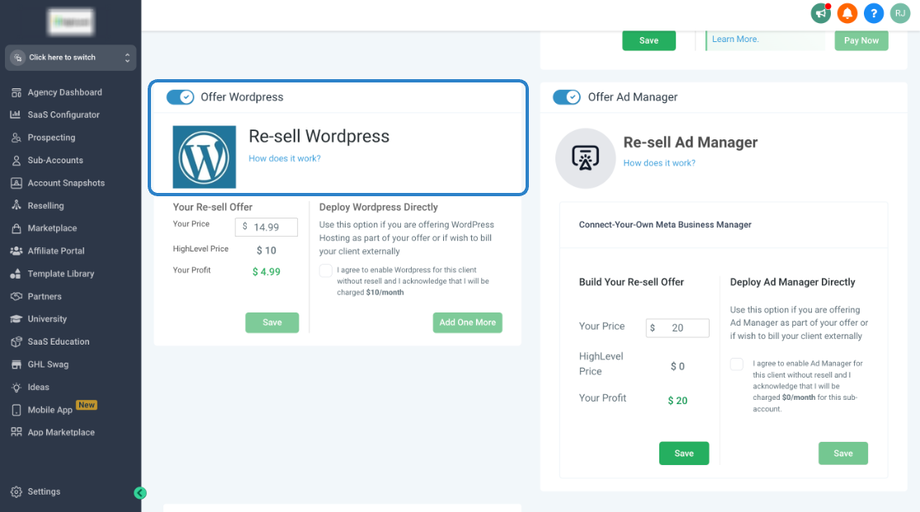
Task: Click Save under Wordpress re-sell offer
Action: 272,323
